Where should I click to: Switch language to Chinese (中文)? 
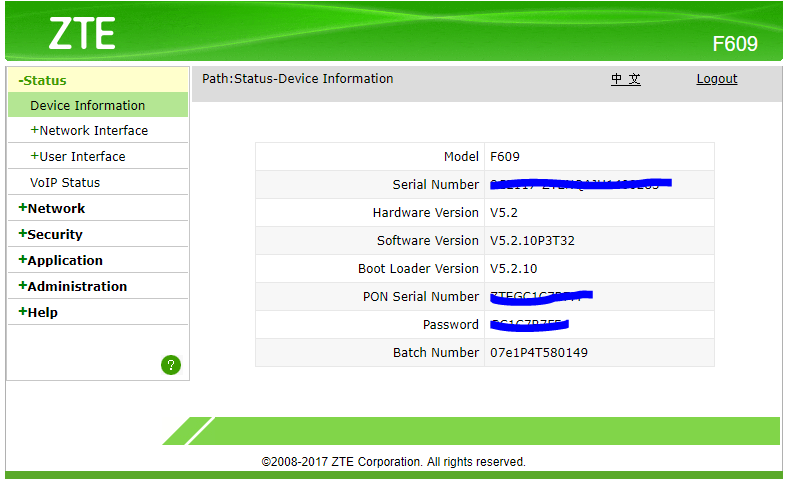coord(625,79)
